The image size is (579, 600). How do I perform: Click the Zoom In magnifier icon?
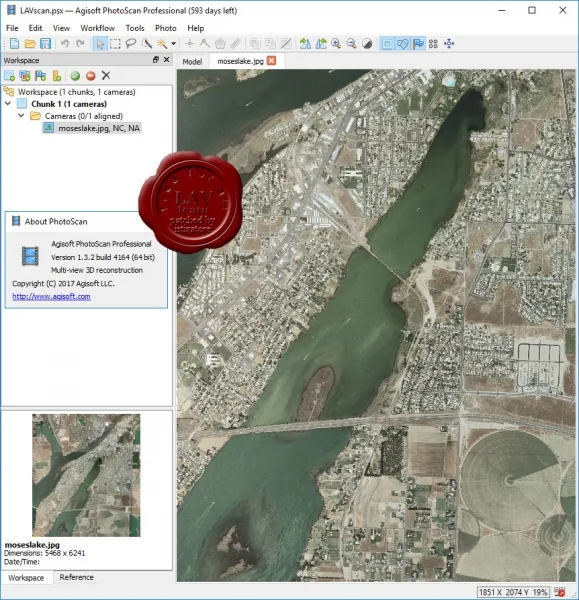point(336,44)
